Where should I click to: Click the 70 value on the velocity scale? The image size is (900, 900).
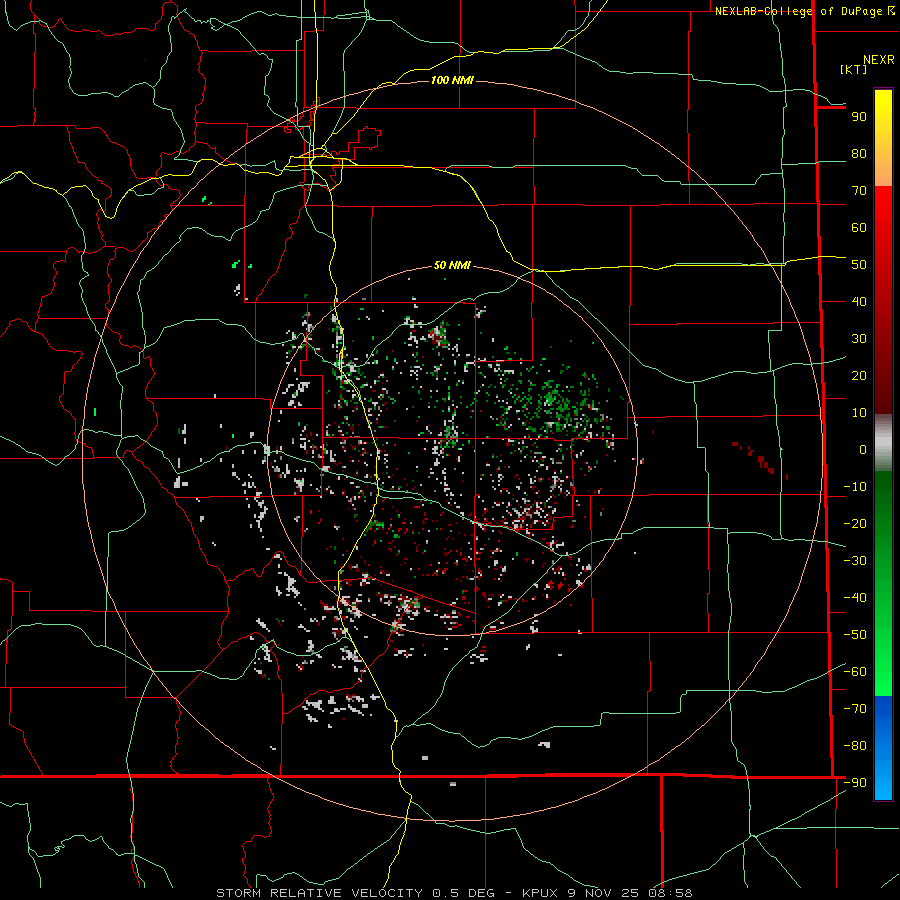859,191
